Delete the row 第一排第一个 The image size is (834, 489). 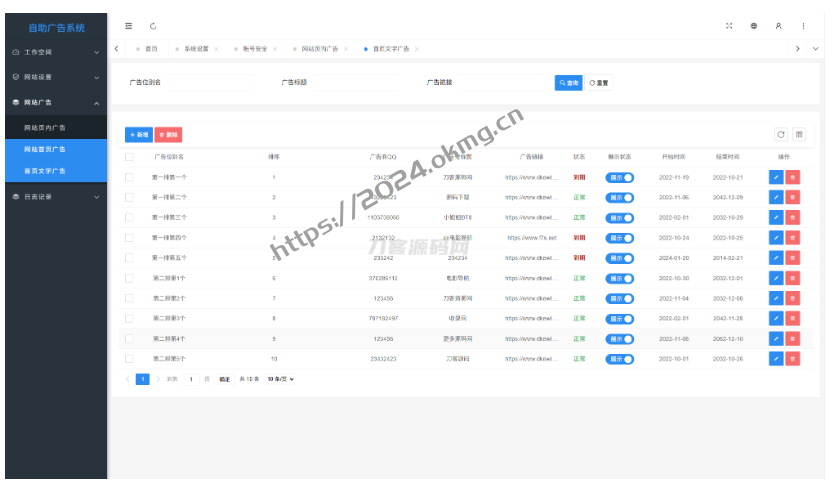793,177
